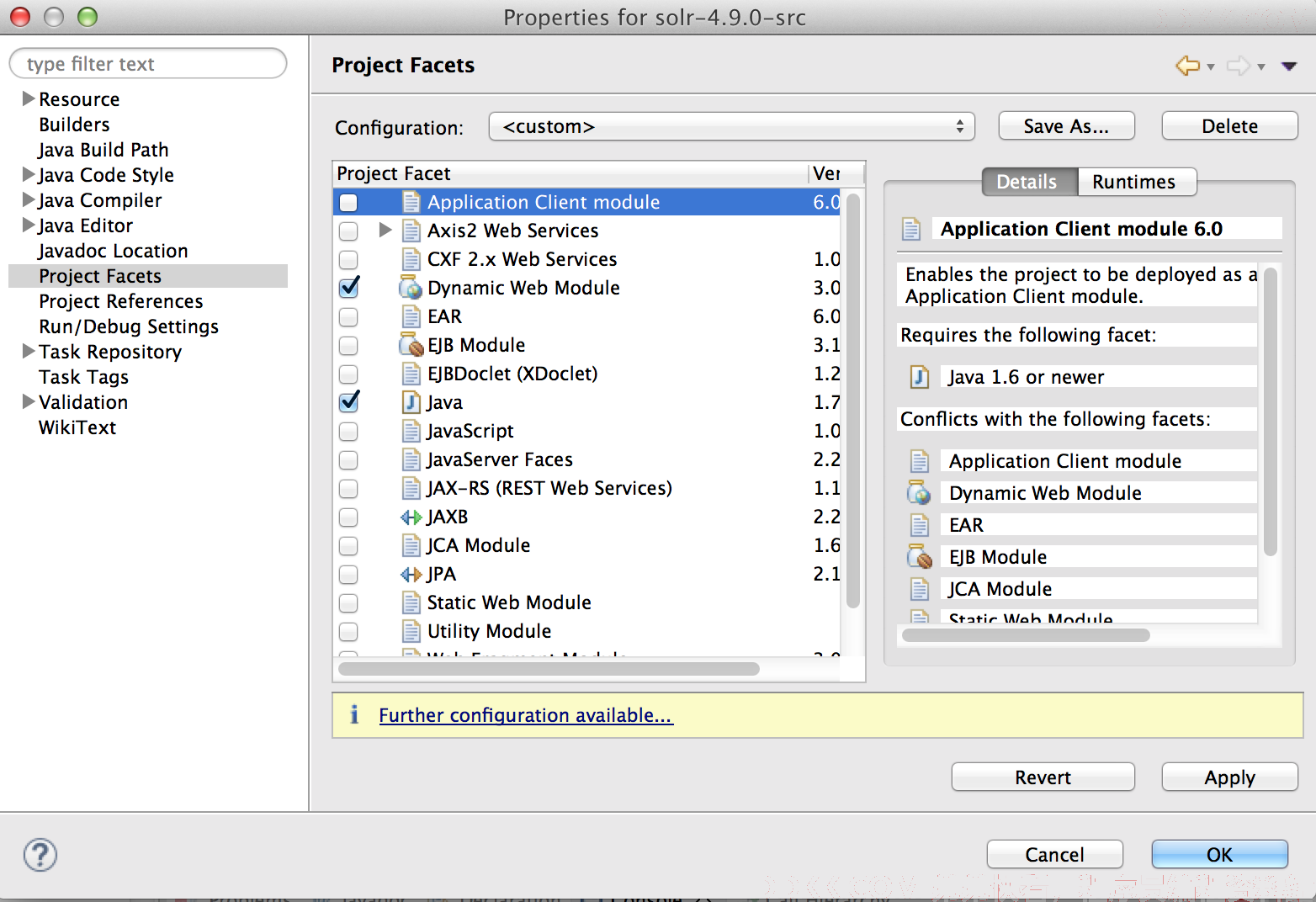The height and width of the screenshot is (902, 1316).
Task: Click the type filter text field
Action: coord(148,64)
